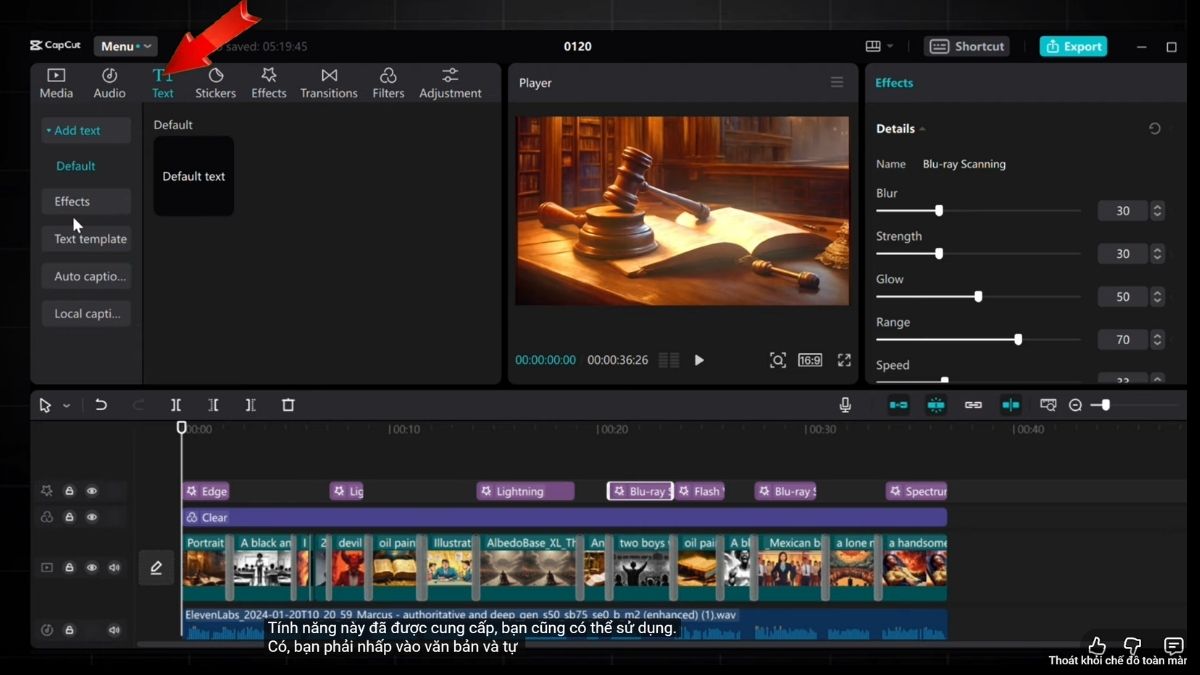1200x675 pixels.
Task: Open the Menu dropdown
Action: pos(125,45)
